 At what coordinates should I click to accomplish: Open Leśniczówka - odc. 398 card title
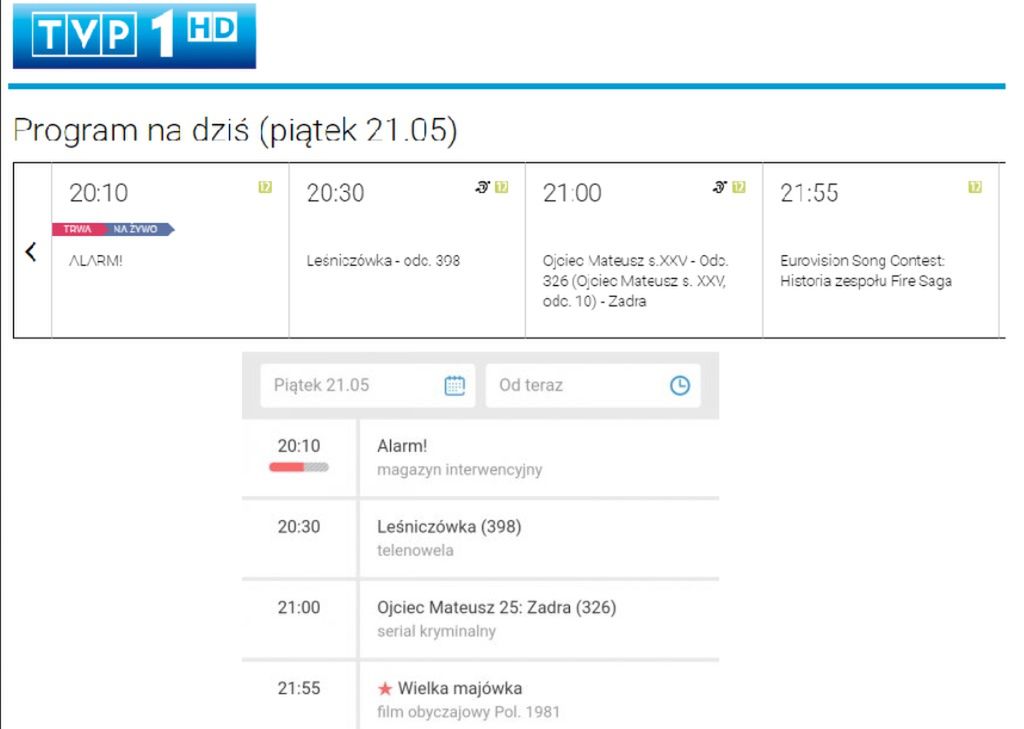click(x=383, y=261)
